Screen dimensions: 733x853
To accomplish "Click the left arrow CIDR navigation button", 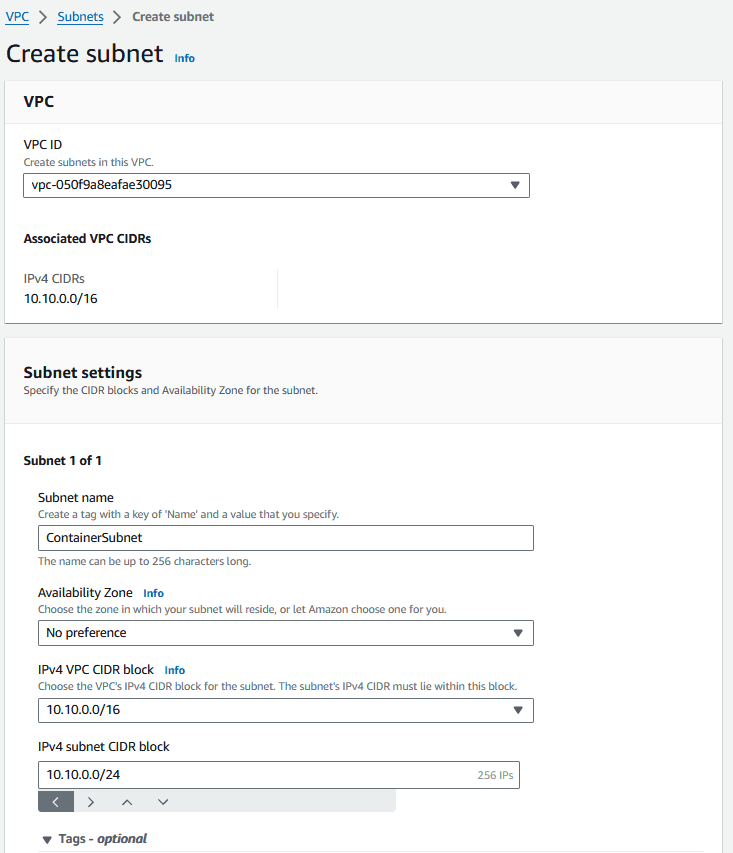I will (56, 802).
